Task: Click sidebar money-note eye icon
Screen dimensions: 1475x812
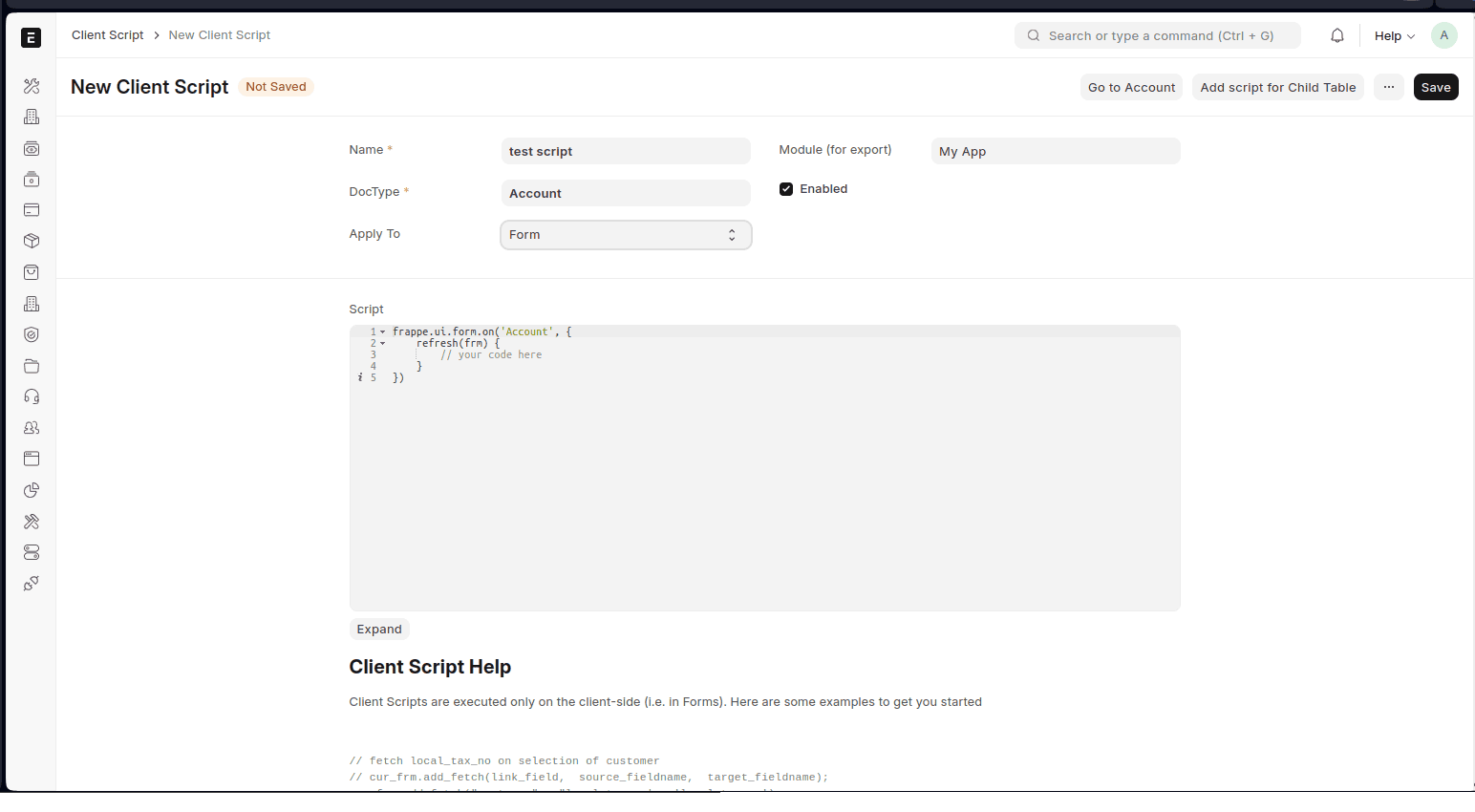Action: [32, 148]
